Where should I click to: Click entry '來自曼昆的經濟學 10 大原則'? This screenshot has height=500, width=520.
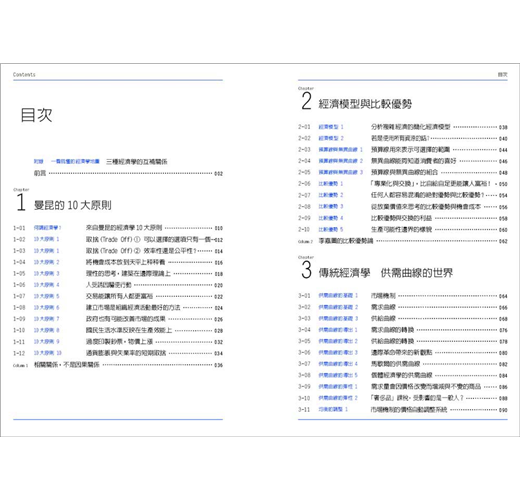click(124, 228)
